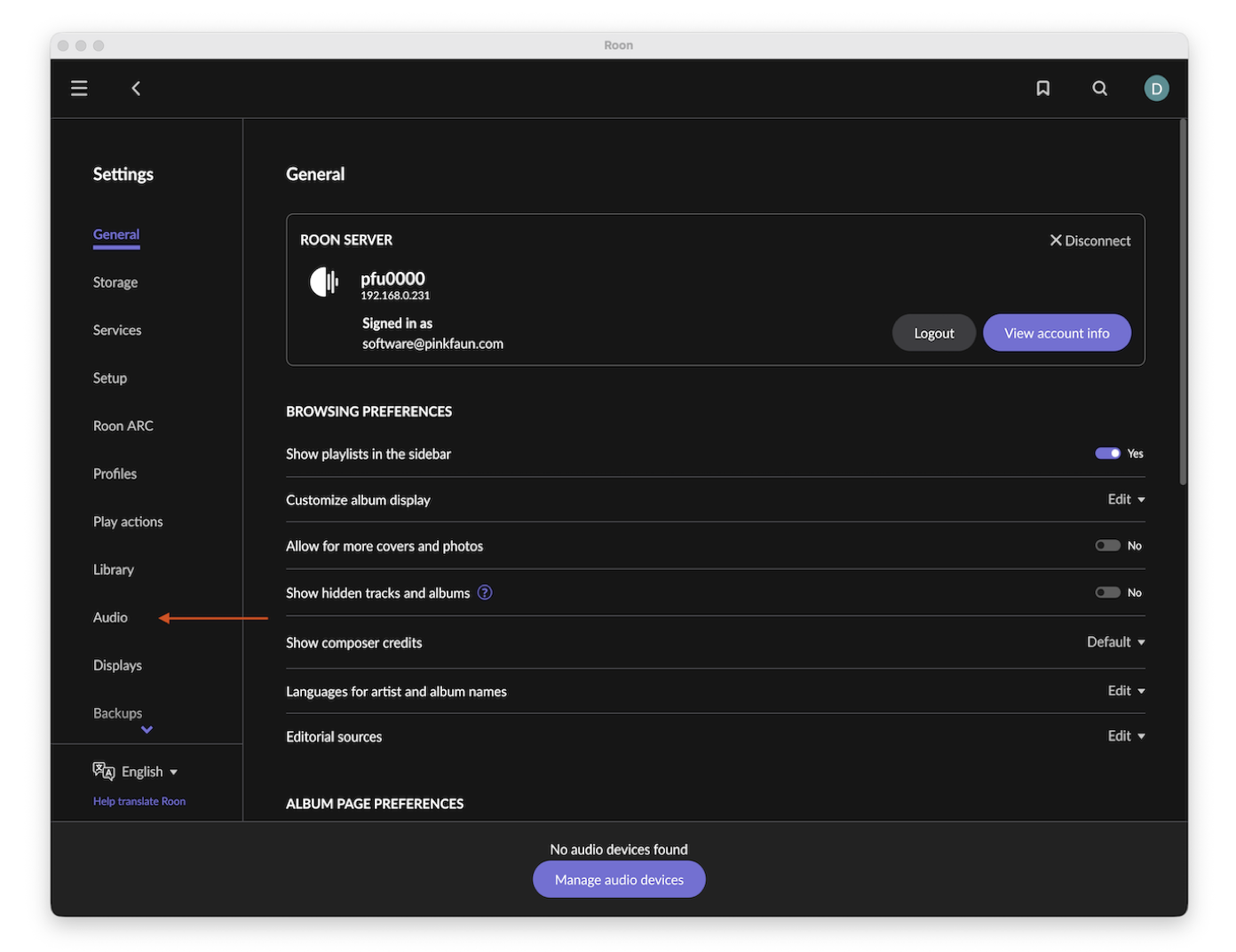Open the hamburger navigation menu
The image size is (1236, 952).
[x=79, y=88]
